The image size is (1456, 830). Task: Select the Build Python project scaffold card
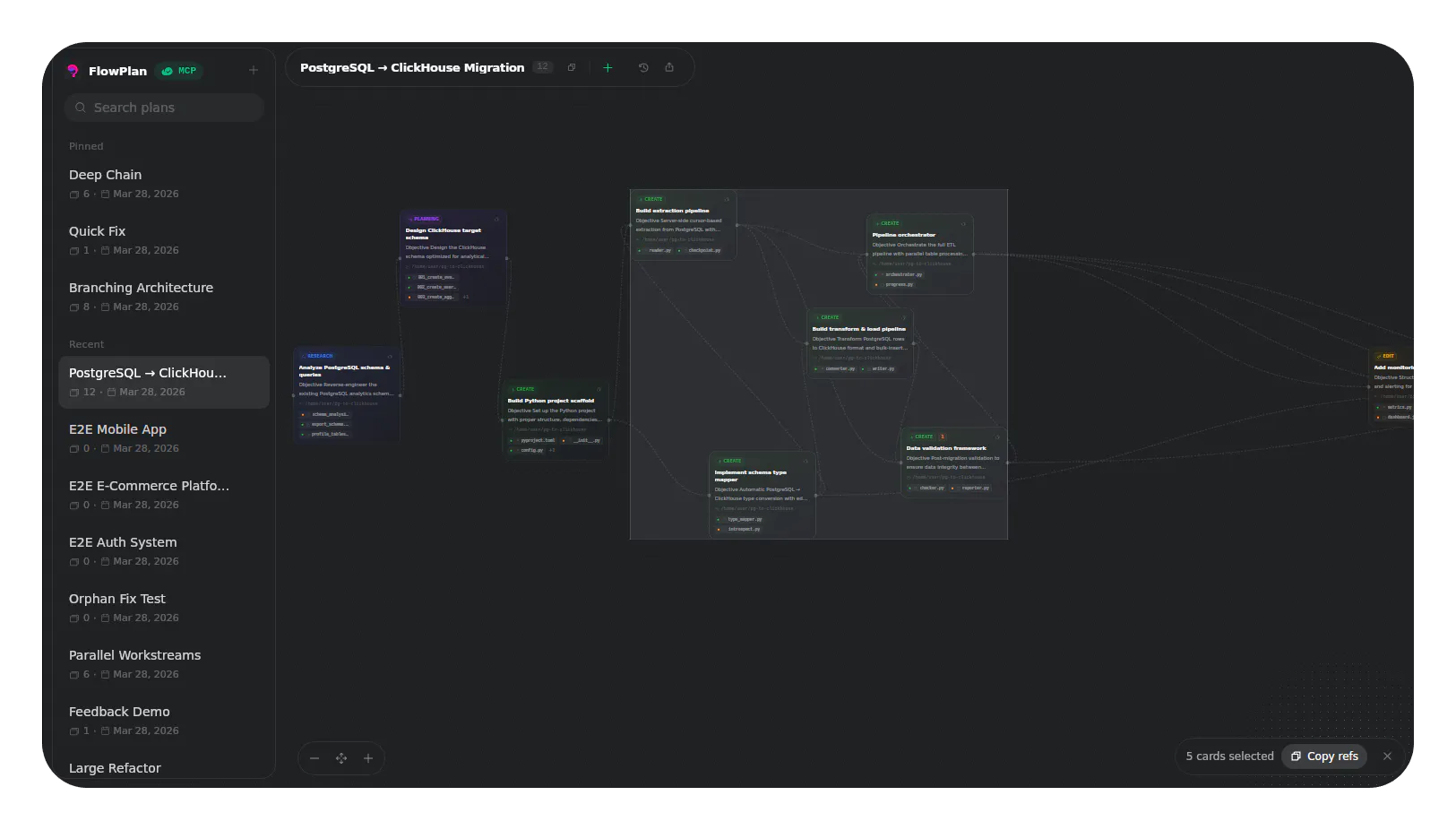pyautogui.click(x=556, y=420)
